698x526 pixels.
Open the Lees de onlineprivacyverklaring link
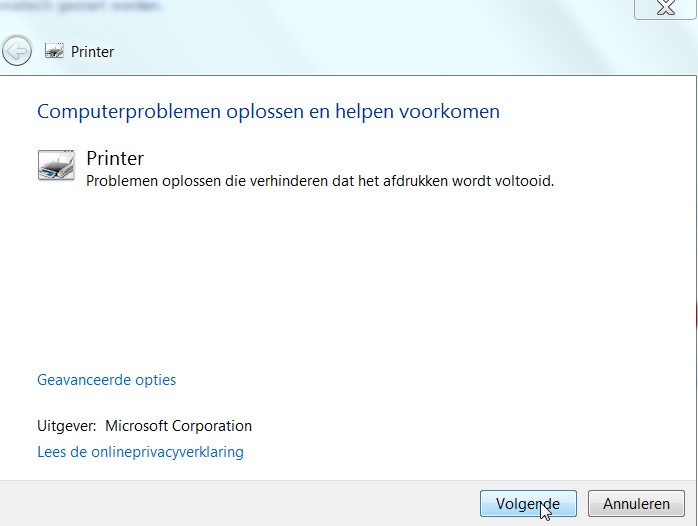click(140, 452)
